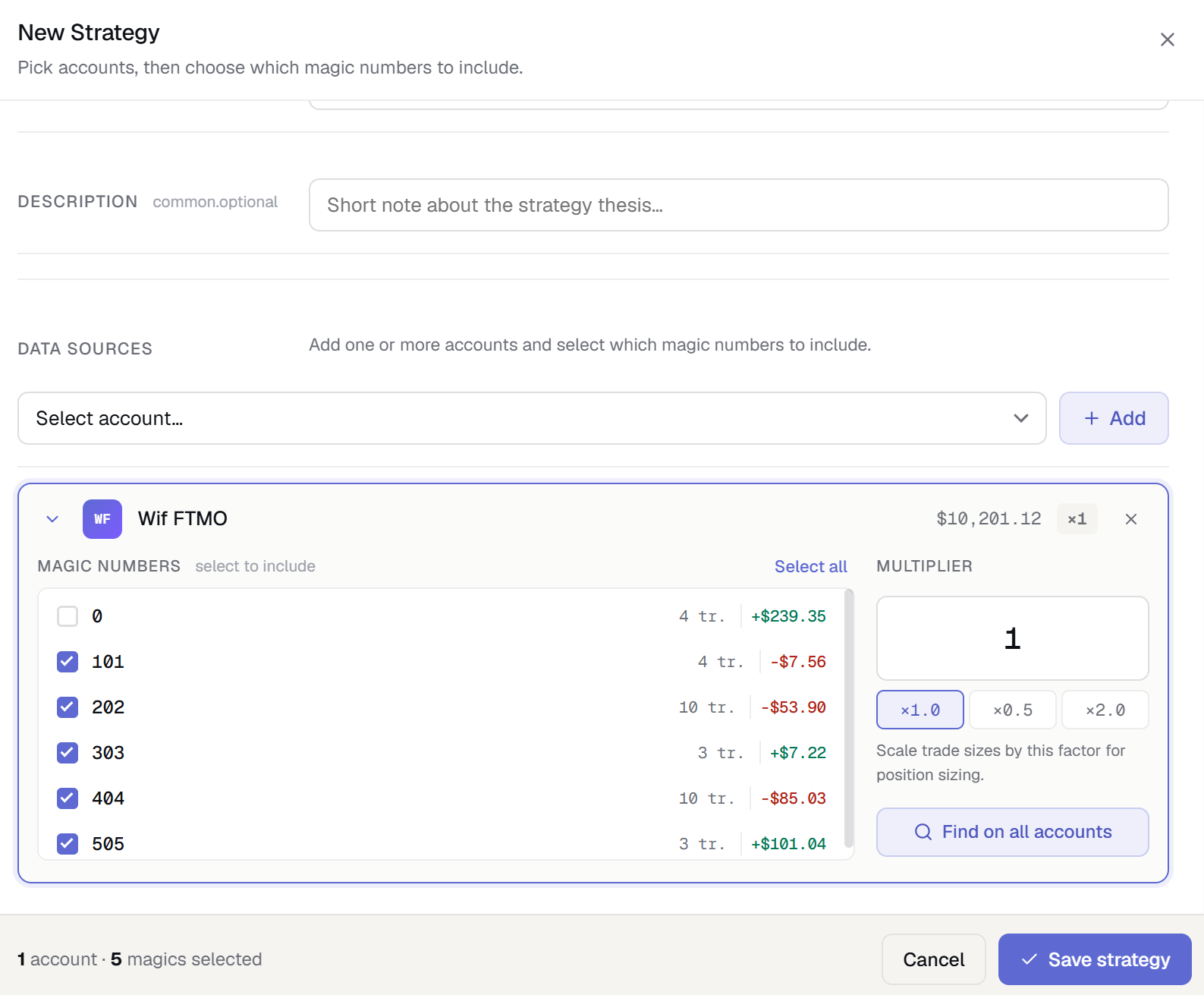Choose the ×0.5 multiplier preset
The width and height of the screenshot is (1204, 995).
click(x=1012, y=710)
